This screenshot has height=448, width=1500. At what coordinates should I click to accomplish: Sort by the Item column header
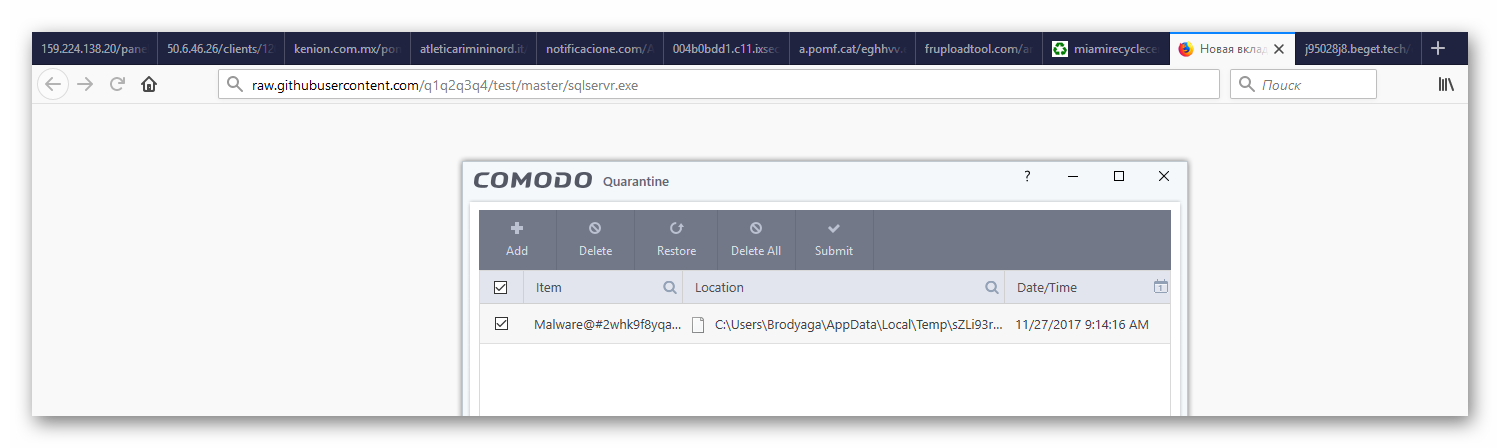549,287
